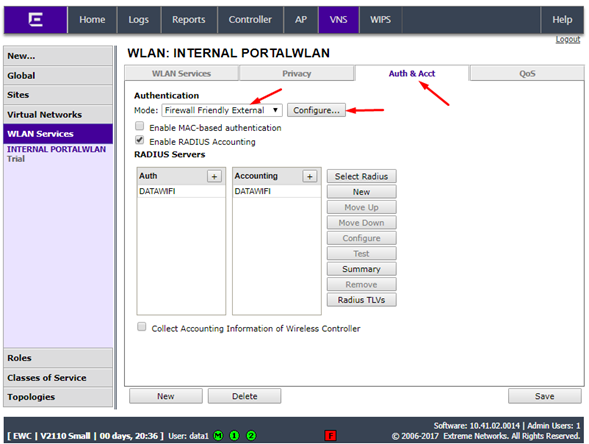The width and height of the screenshot is (589, 444).
Task: Click the bottom New button
Action: 166,396
